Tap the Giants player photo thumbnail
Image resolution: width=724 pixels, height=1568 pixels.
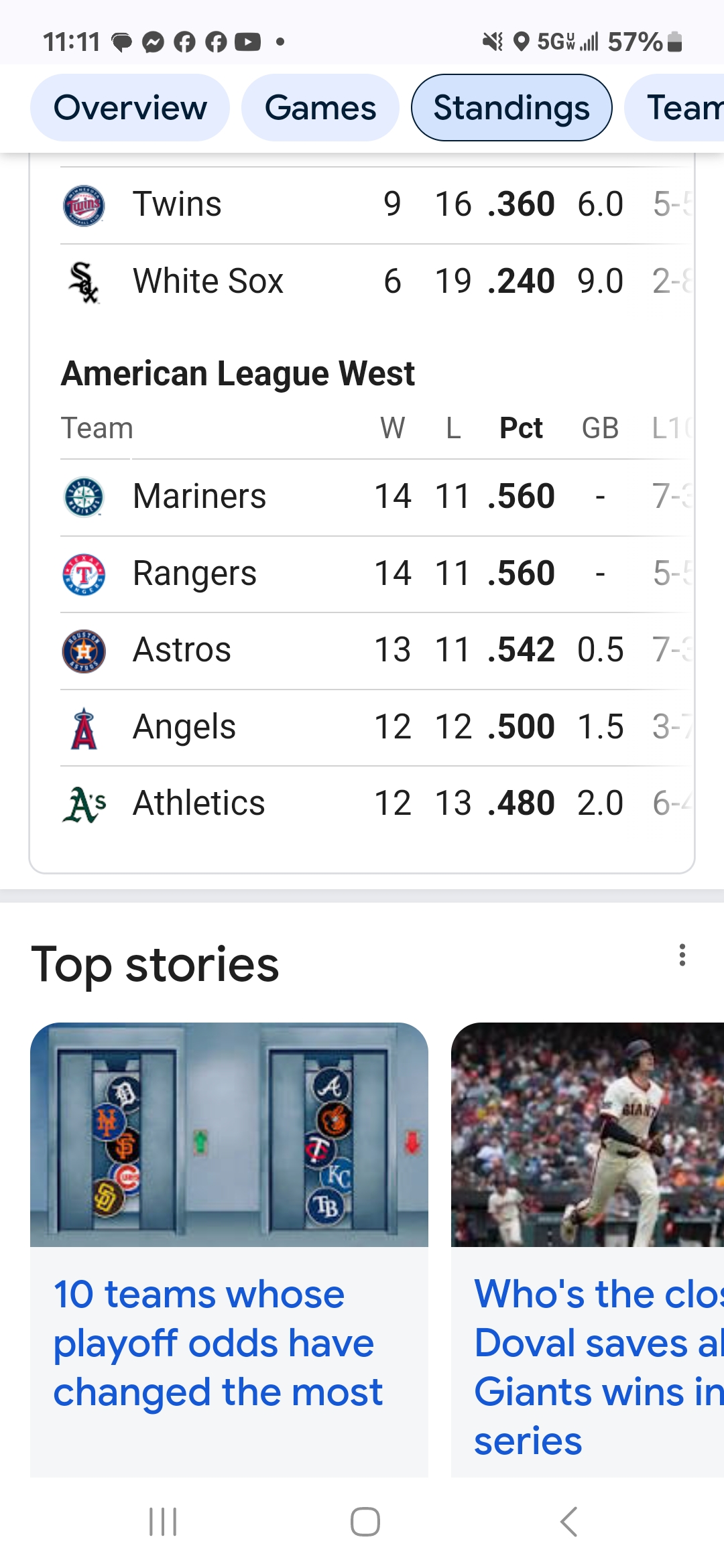pos(587,1134)
